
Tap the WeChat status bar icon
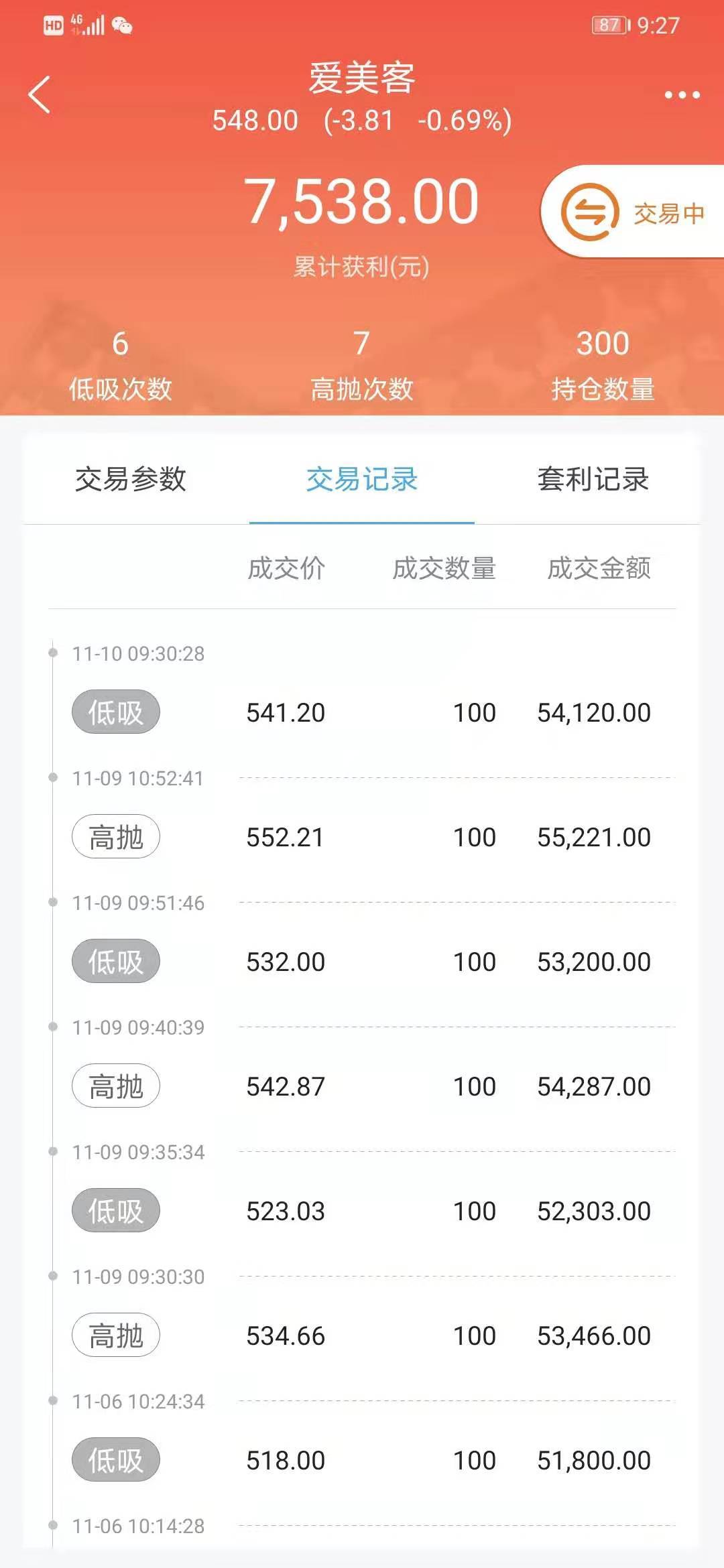tap(122, 25)
